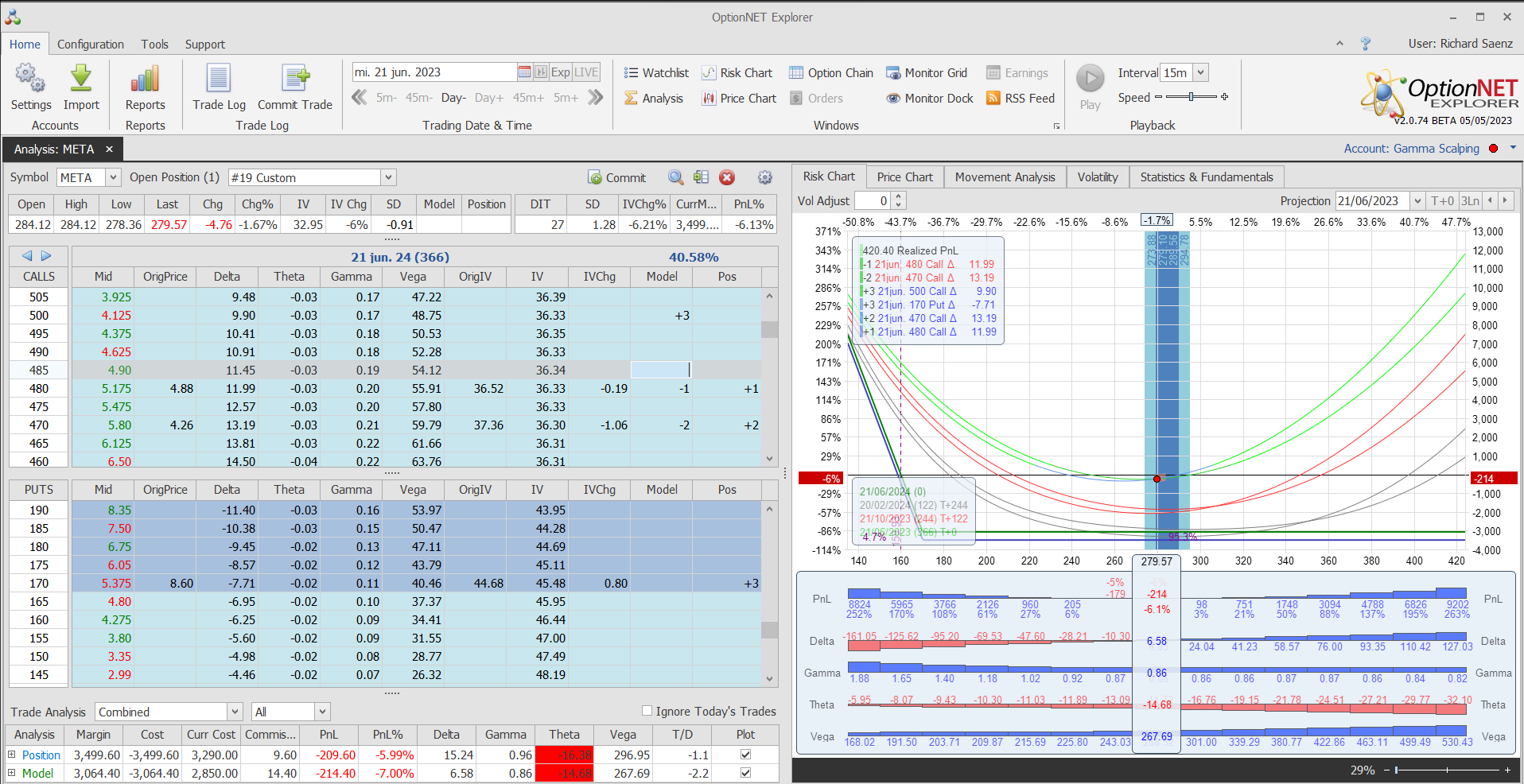
Task: Open the Option Chain window
Action: pyautogui.click(x=830, y=73)
